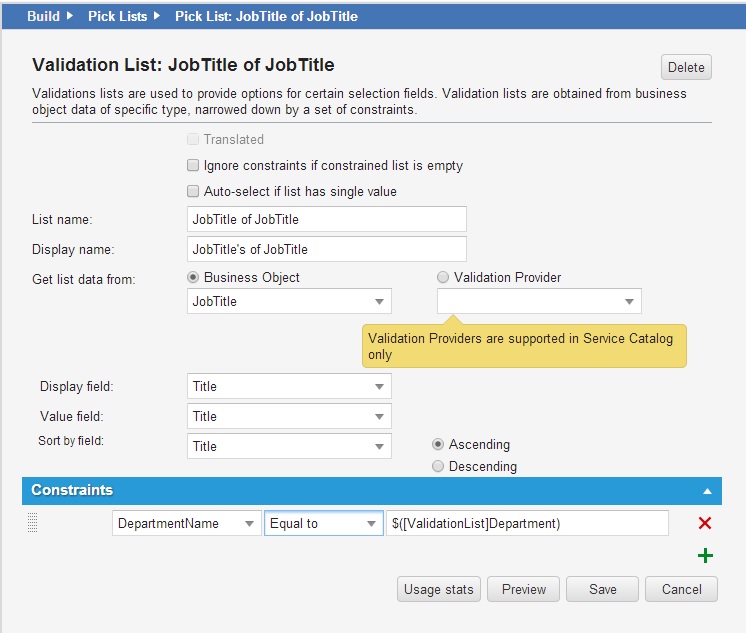
Task: Remove the DepartmentName constraint with red X
Action: tap(705, 523)
